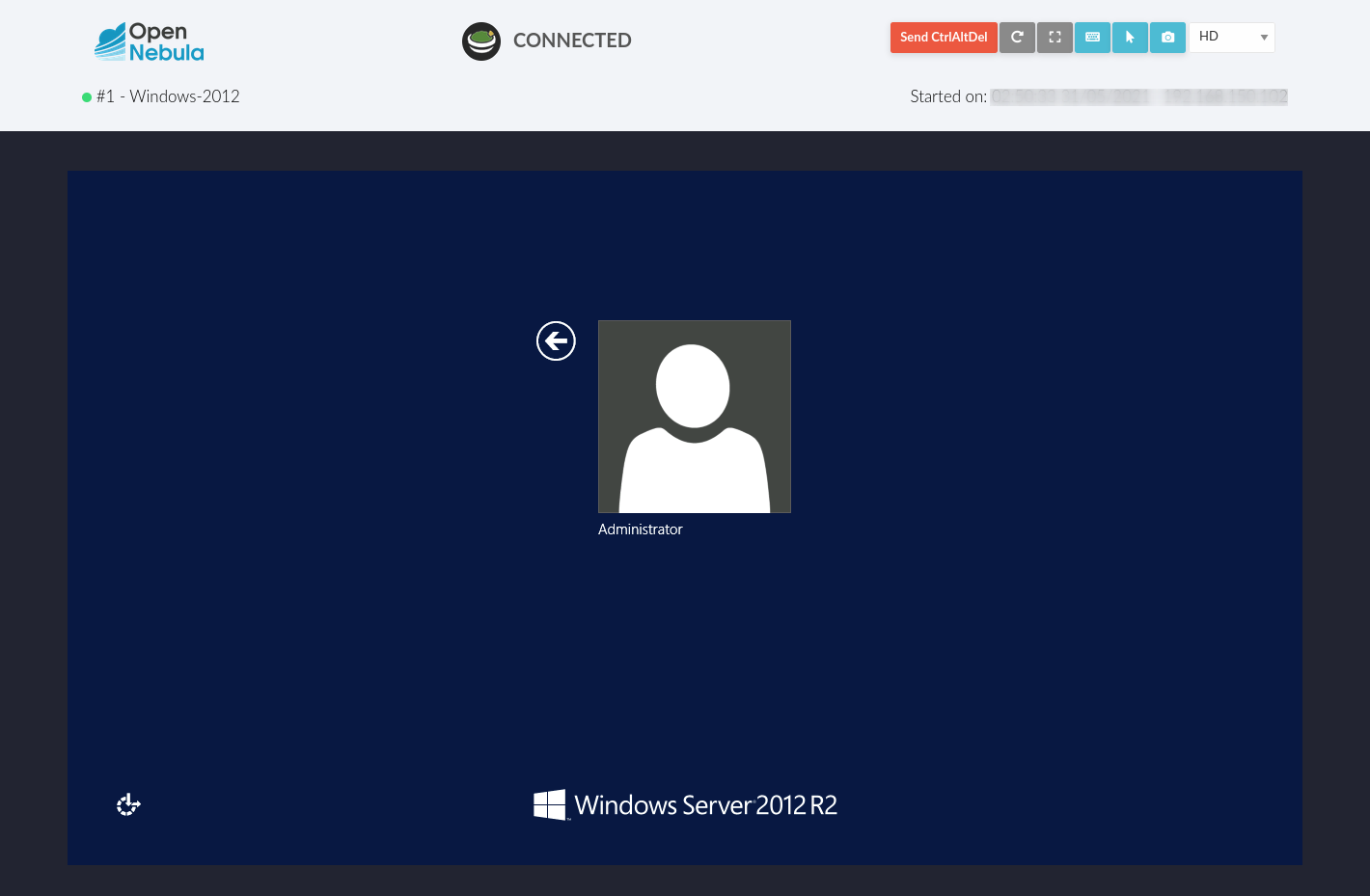Reconnect using the refresh icon button
1370x896 pixels.
1017,38
